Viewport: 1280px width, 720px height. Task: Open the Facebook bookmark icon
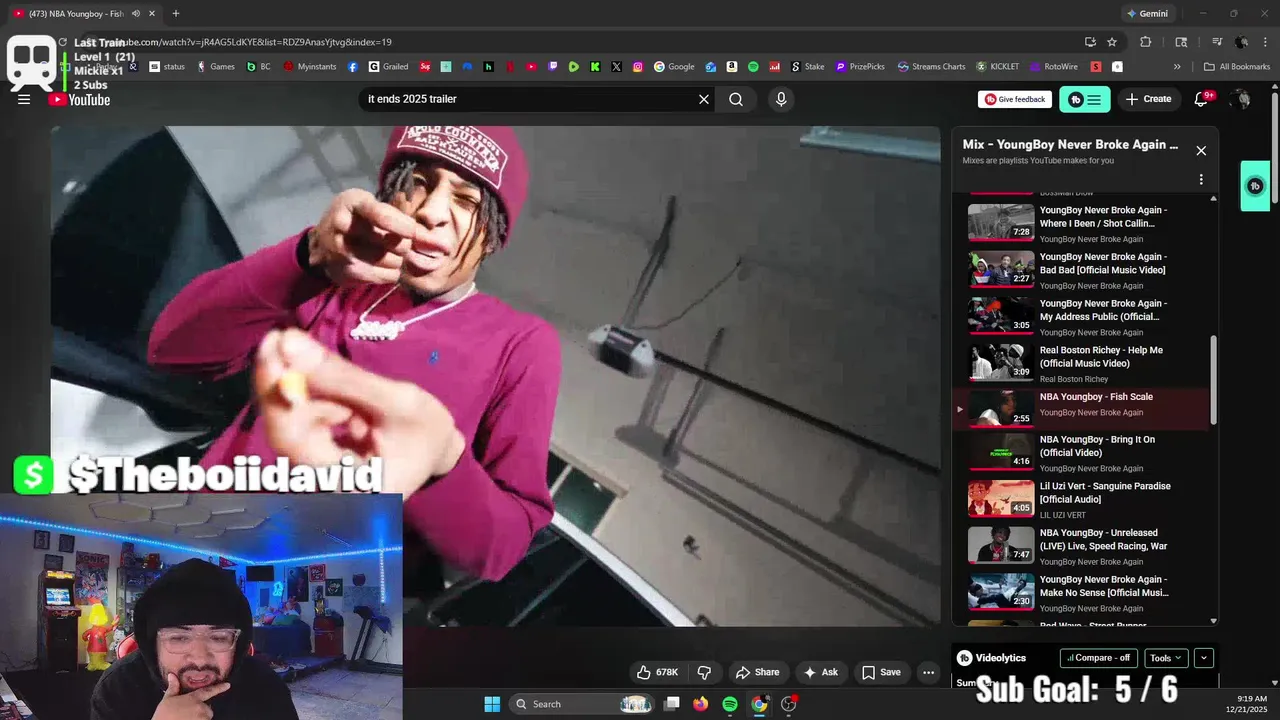click(x=353, y=67)
